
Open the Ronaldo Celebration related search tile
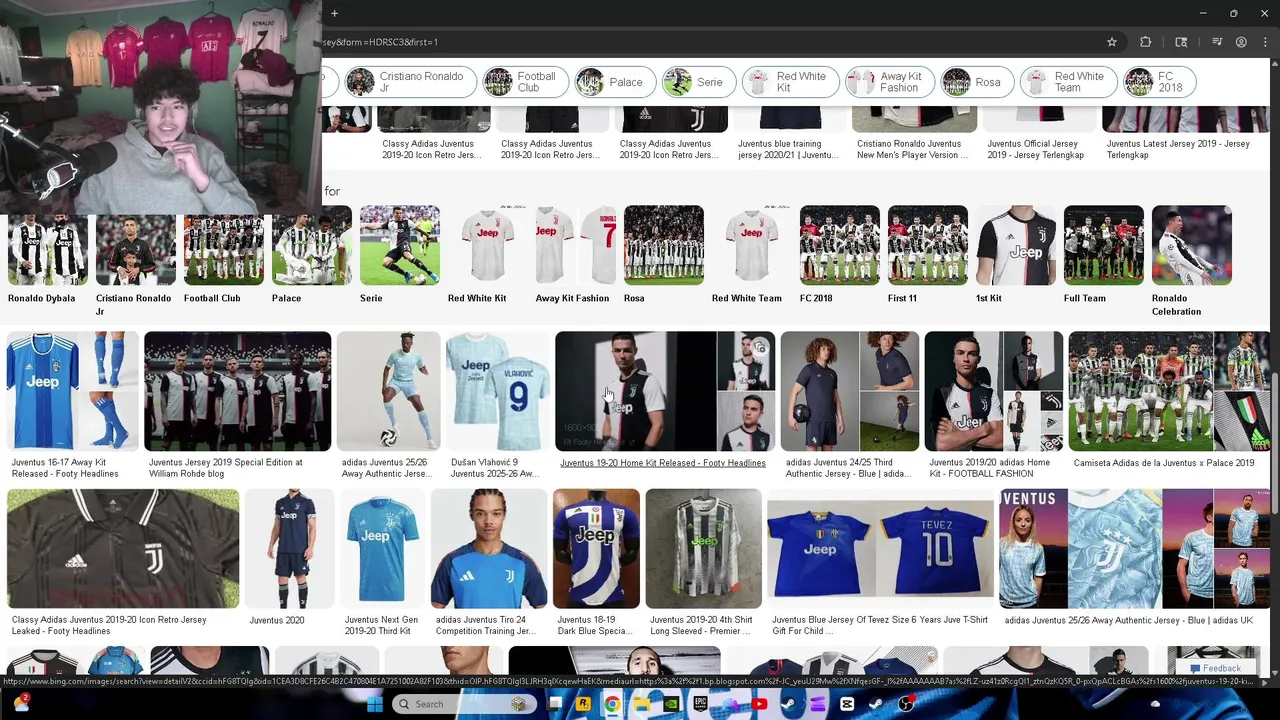(x=1191, y=260)
